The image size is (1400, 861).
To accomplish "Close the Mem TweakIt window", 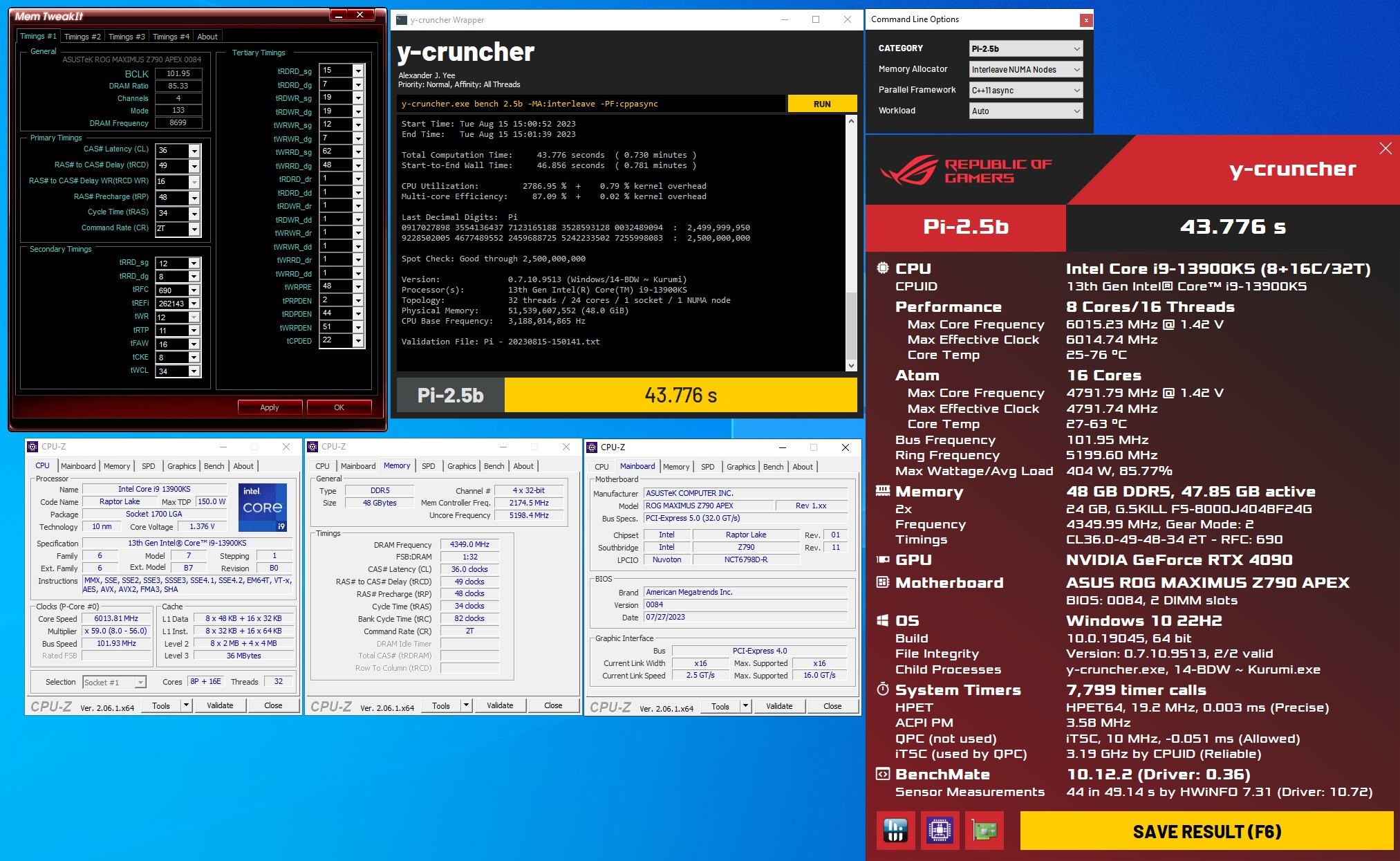I will tap(360, 15).
